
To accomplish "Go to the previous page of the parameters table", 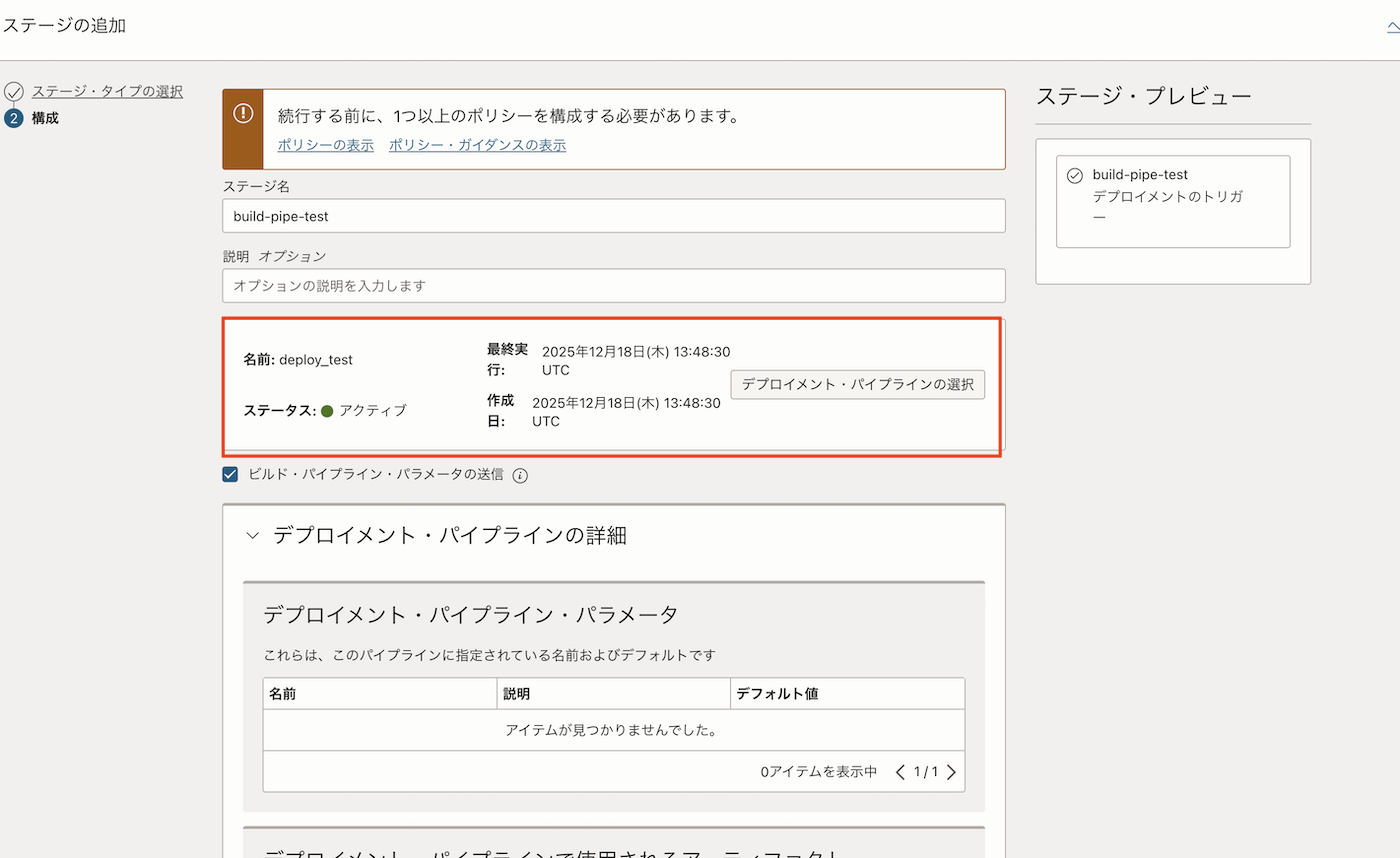I will (901, 772).
